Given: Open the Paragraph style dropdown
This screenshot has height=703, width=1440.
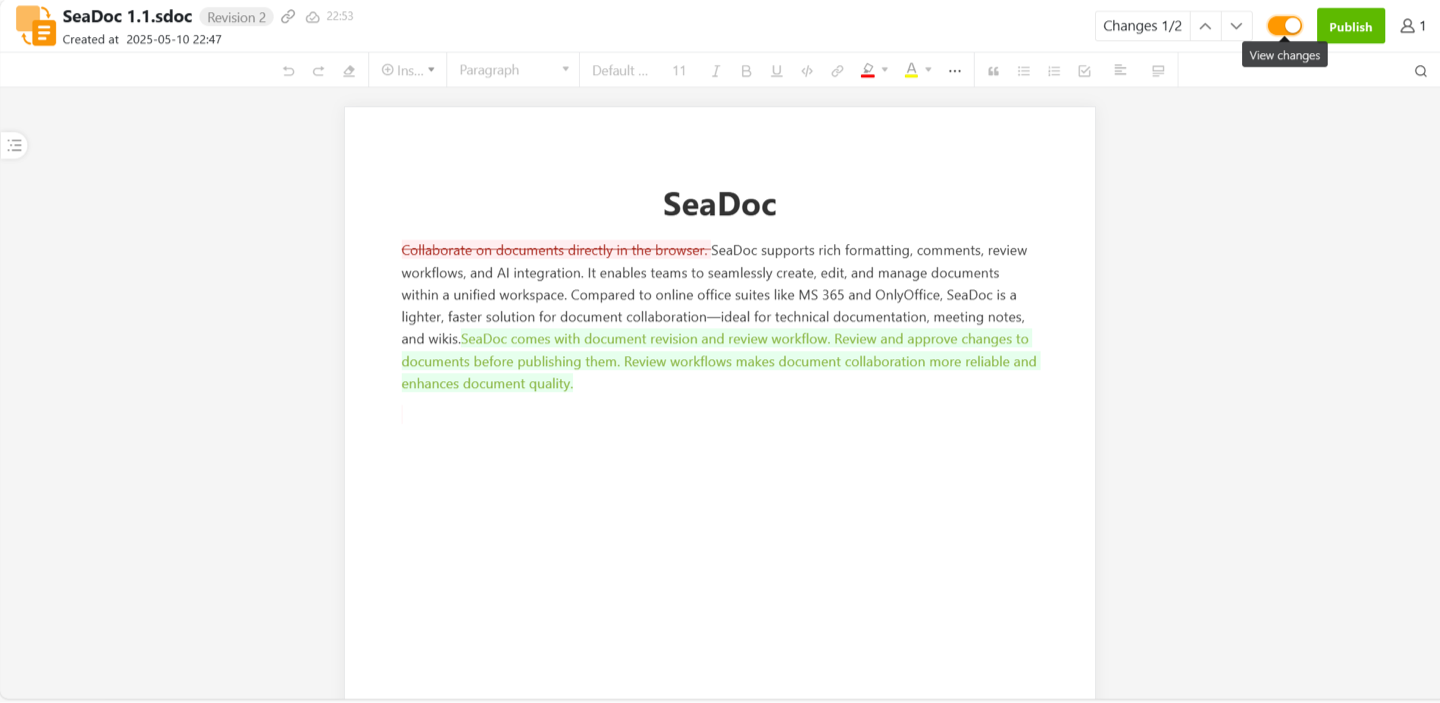Looking at the screenshot, I should click(513, 70).
